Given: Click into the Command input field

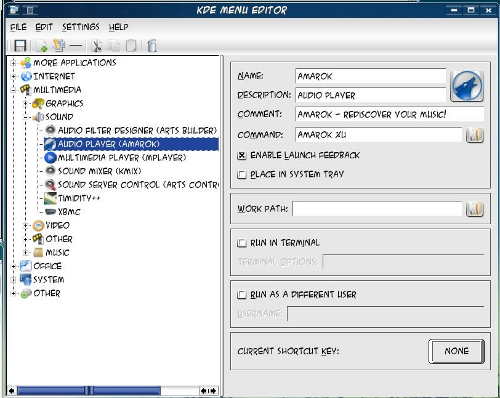Looking at the screenshot, I should tap(379, 135).
